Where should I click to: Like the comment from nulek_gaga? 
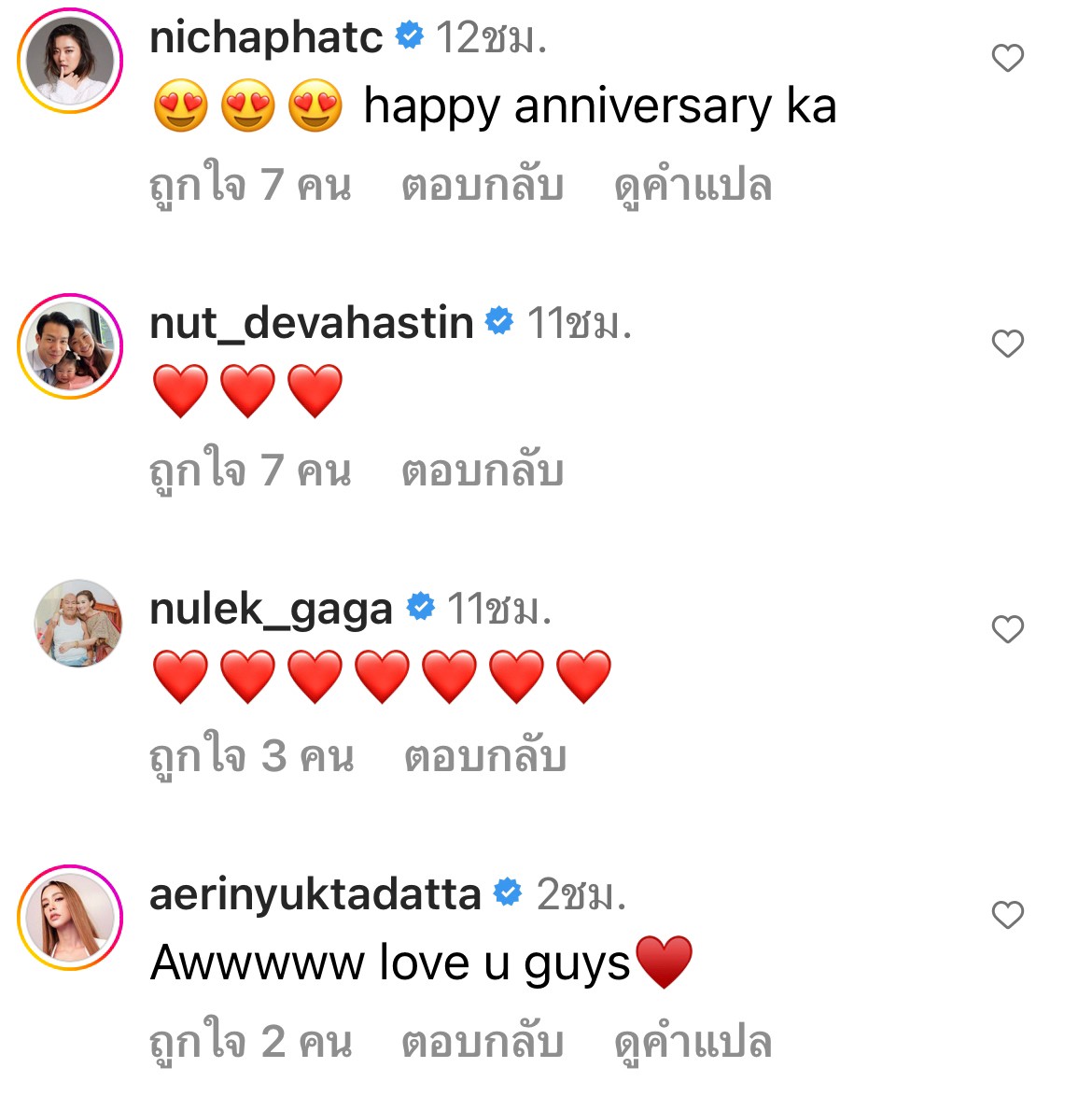click(1007, 630)
